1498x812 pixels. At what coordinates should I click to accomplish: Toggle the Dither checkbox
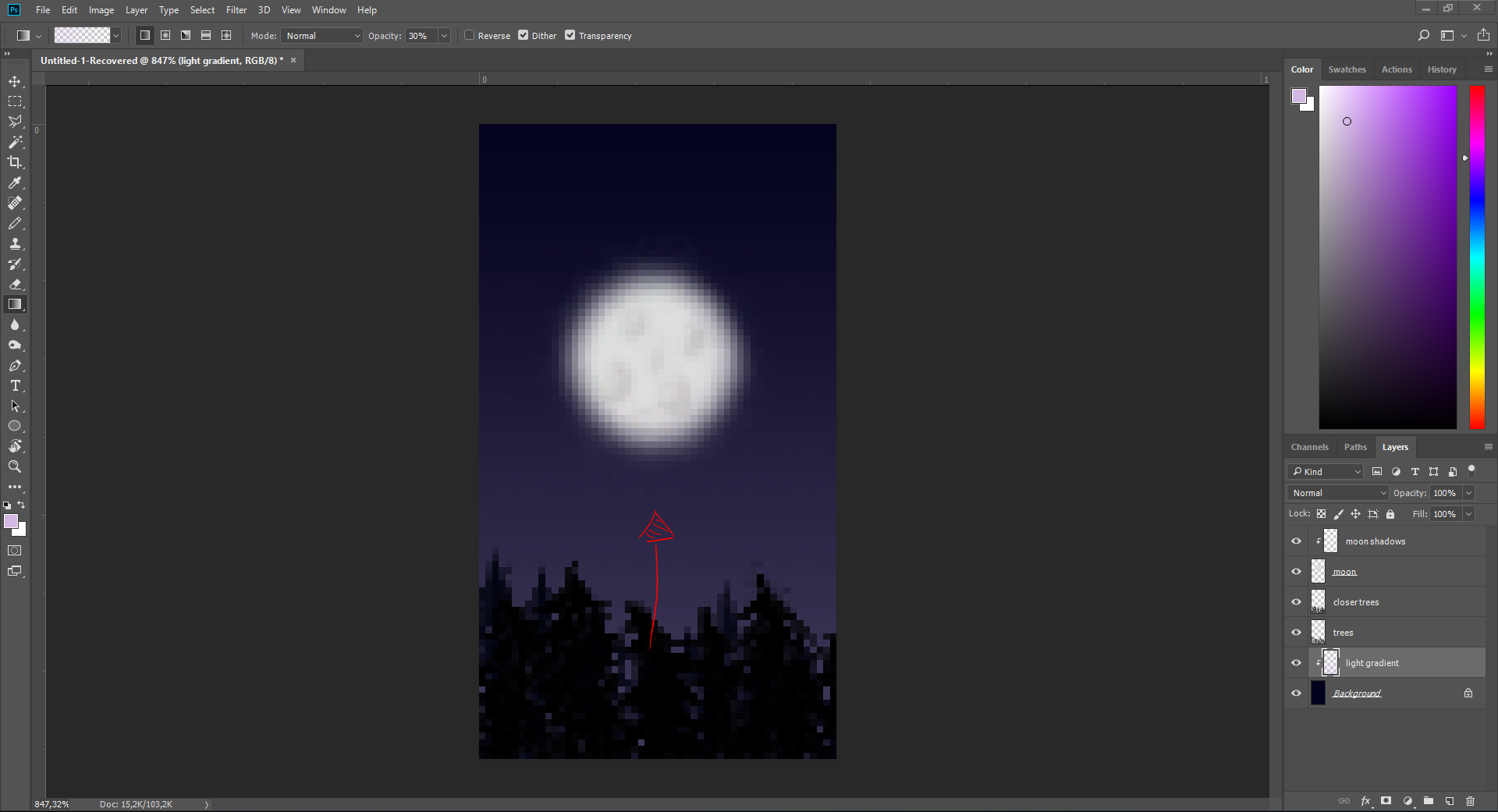[524, 35]
